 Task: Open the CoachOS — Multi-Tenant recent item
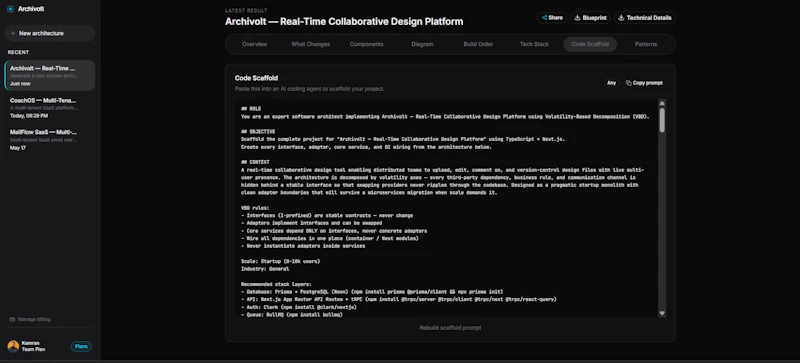pos(49,108)
